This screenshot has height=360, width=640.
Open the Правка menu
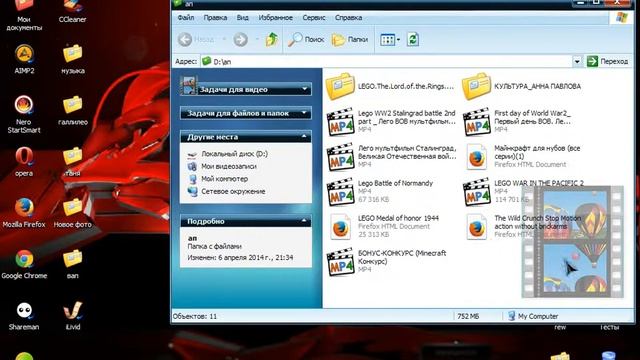(x=215, y=18)
